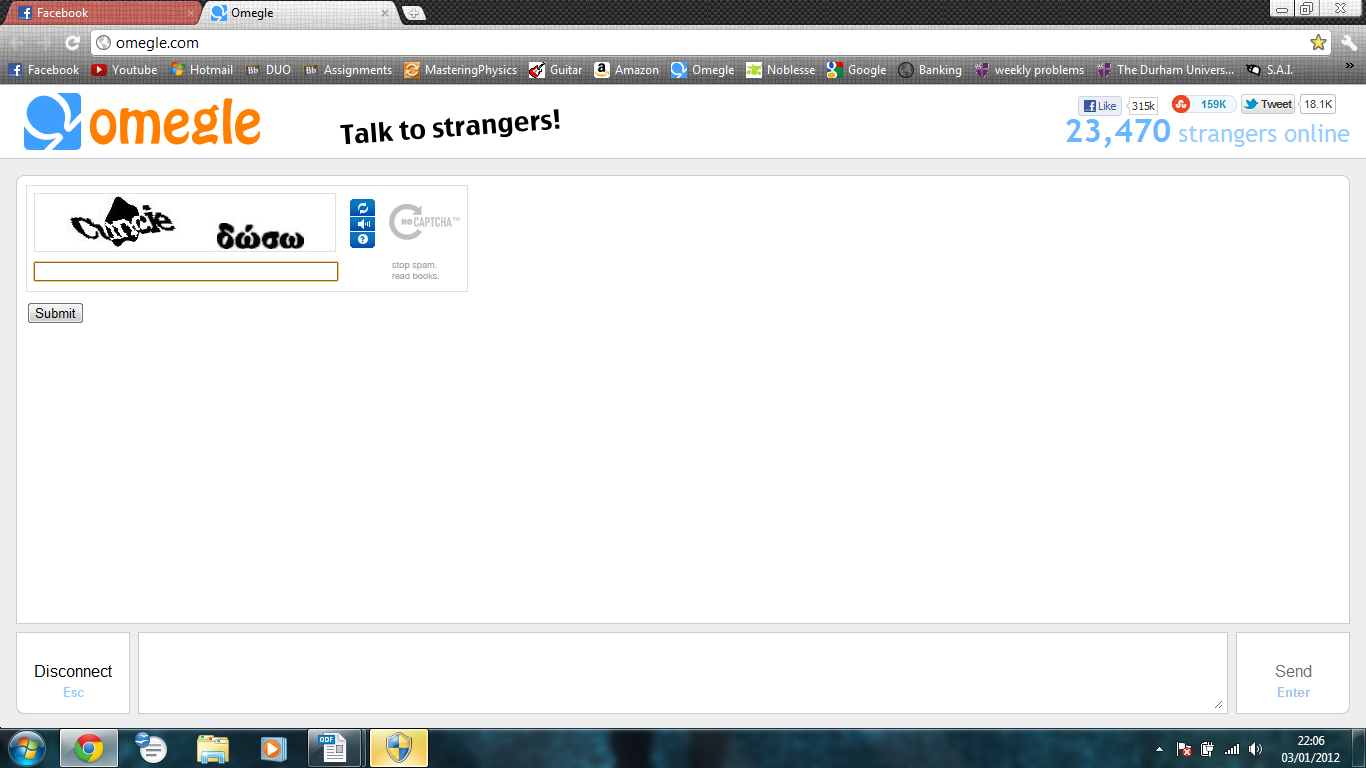Open a new browser tab
Image resolution: width=1366 pixels, height=768 pixels.
point(414,13)
